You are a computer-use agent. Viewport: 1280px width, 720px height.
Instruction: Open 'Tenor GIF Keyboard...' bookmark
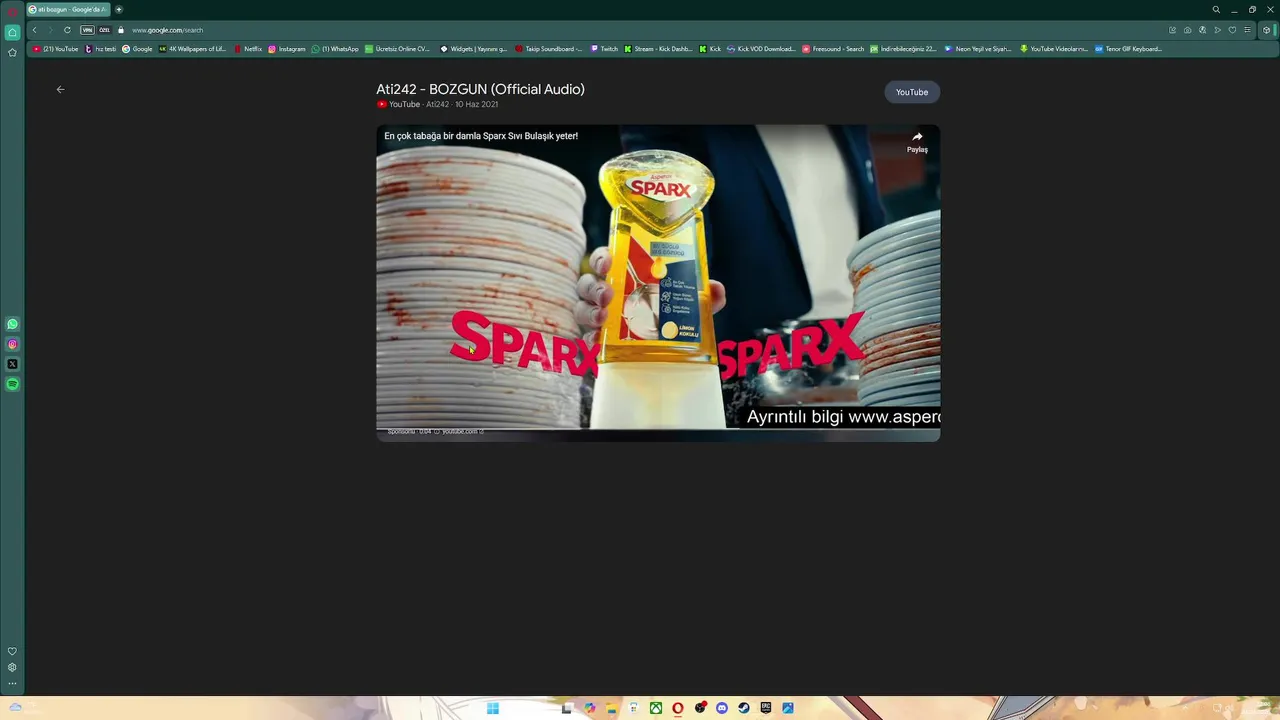[1128, 48]
